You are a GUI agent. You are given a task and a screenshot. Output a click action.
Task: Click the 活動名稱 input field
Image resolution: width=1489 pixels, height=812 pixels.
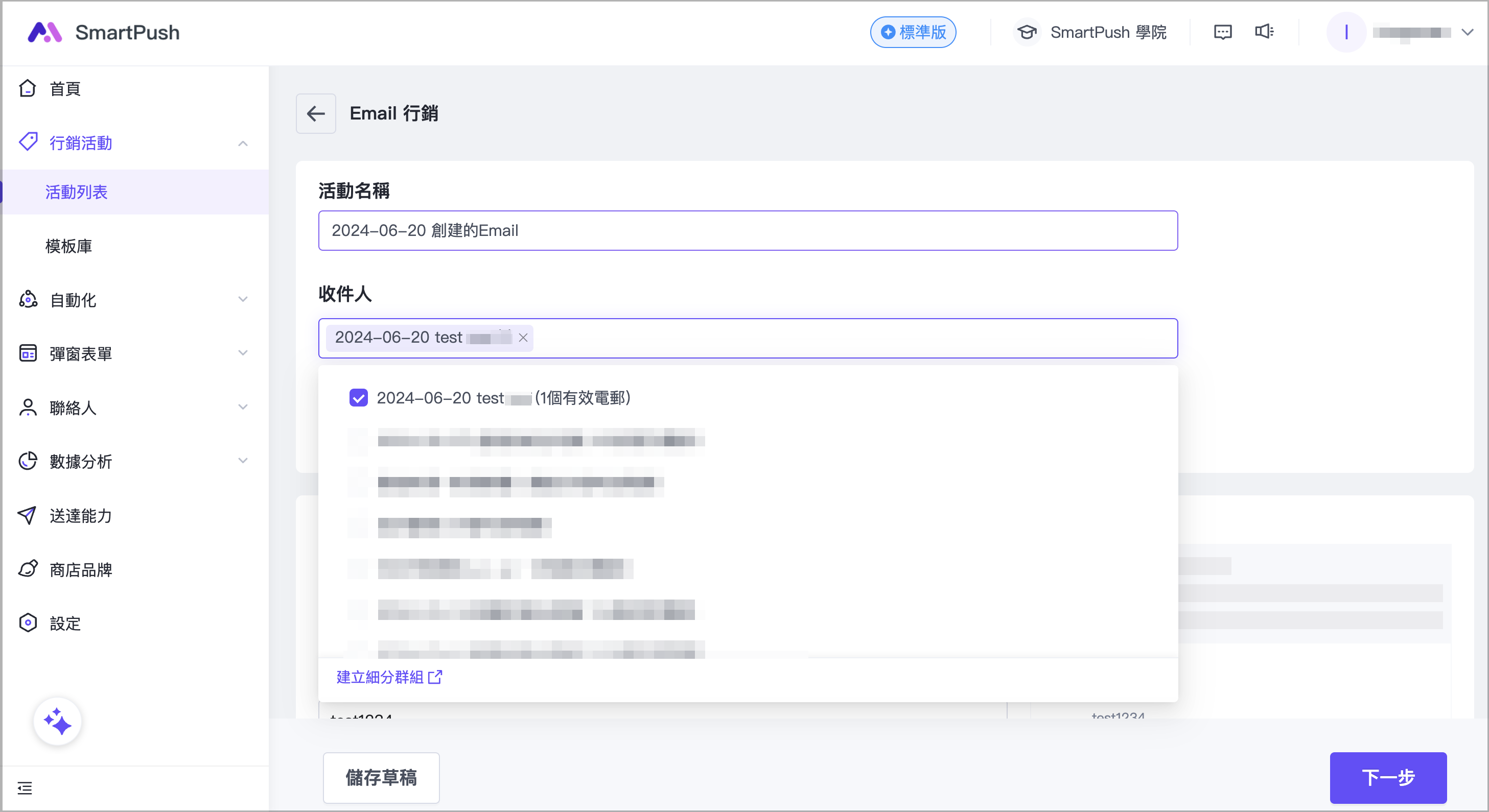point(748,230)
